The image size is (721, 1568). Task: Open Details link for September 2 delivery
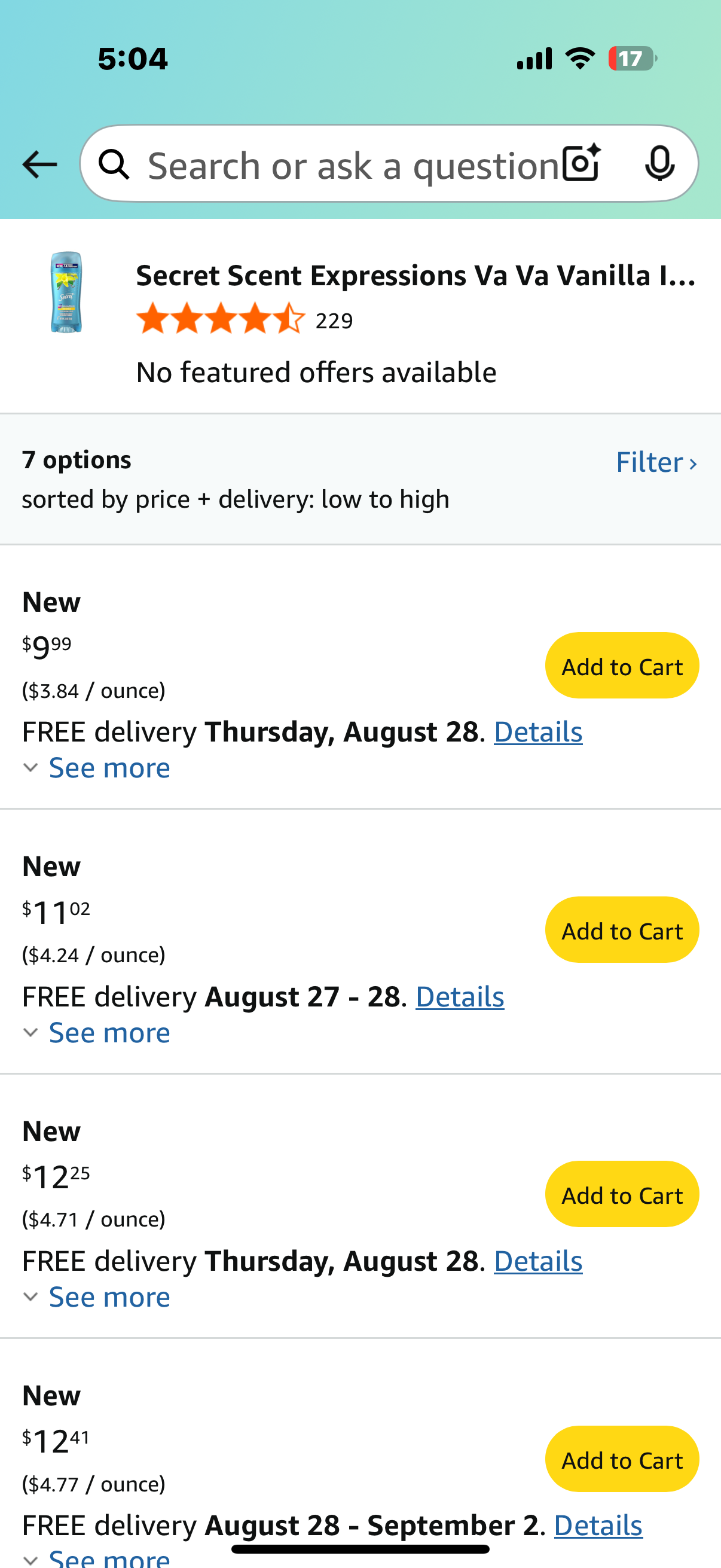[598, 1526]
